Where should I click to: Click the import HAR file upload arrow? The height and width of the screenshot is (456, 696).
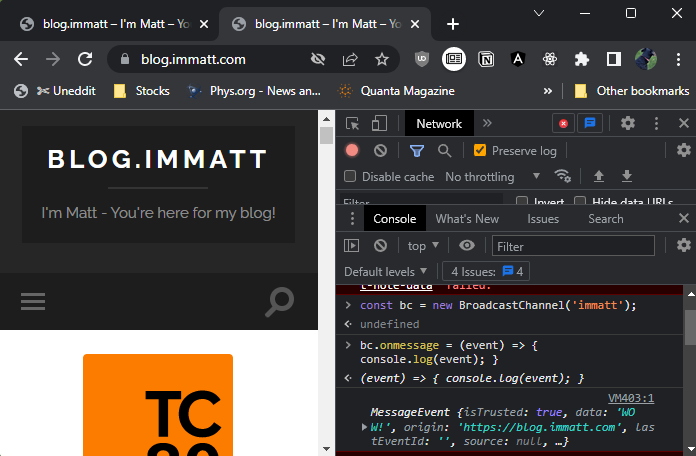coord(599,177)
